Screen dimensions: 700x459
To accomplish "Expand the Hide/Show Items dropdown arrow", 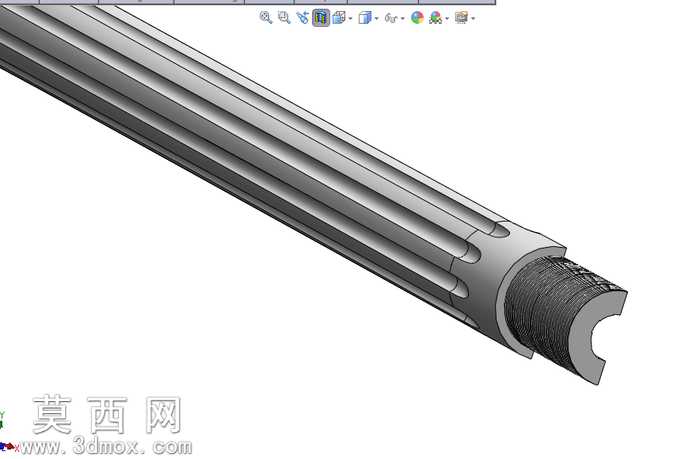I will pos(403,19).
